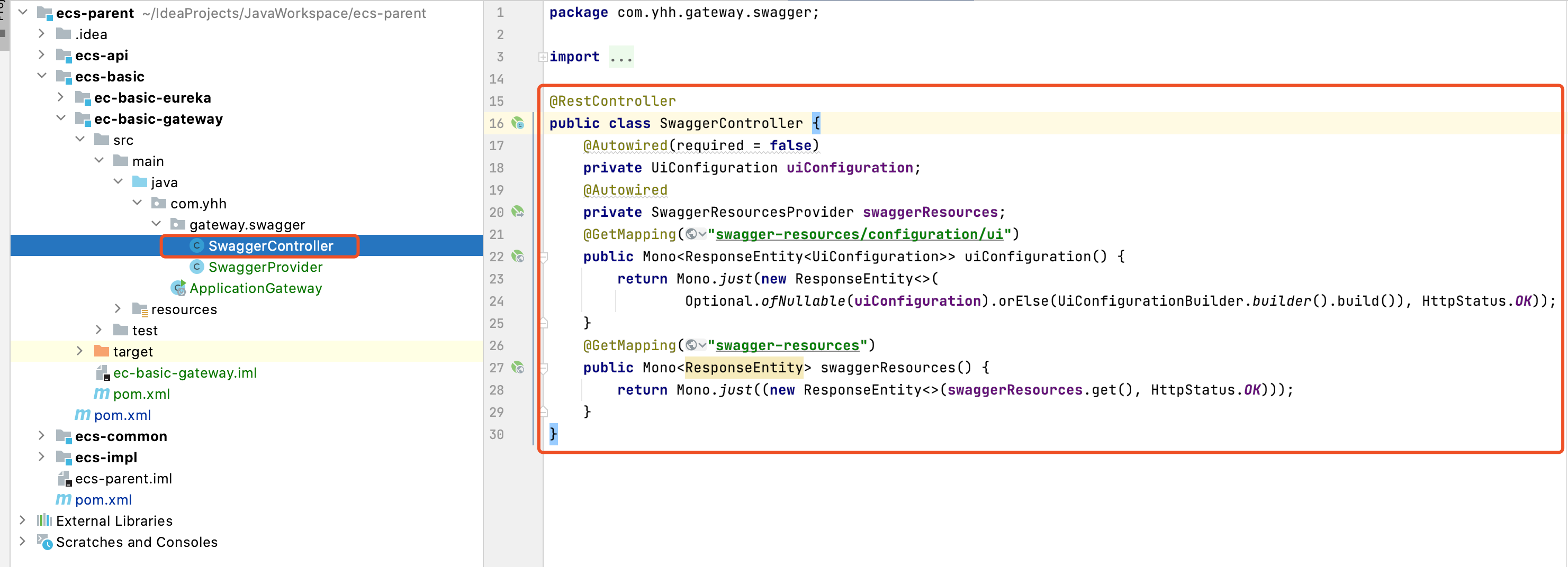
Task: Click the SwaggerController class icon in tree
Action: point(196,246)
